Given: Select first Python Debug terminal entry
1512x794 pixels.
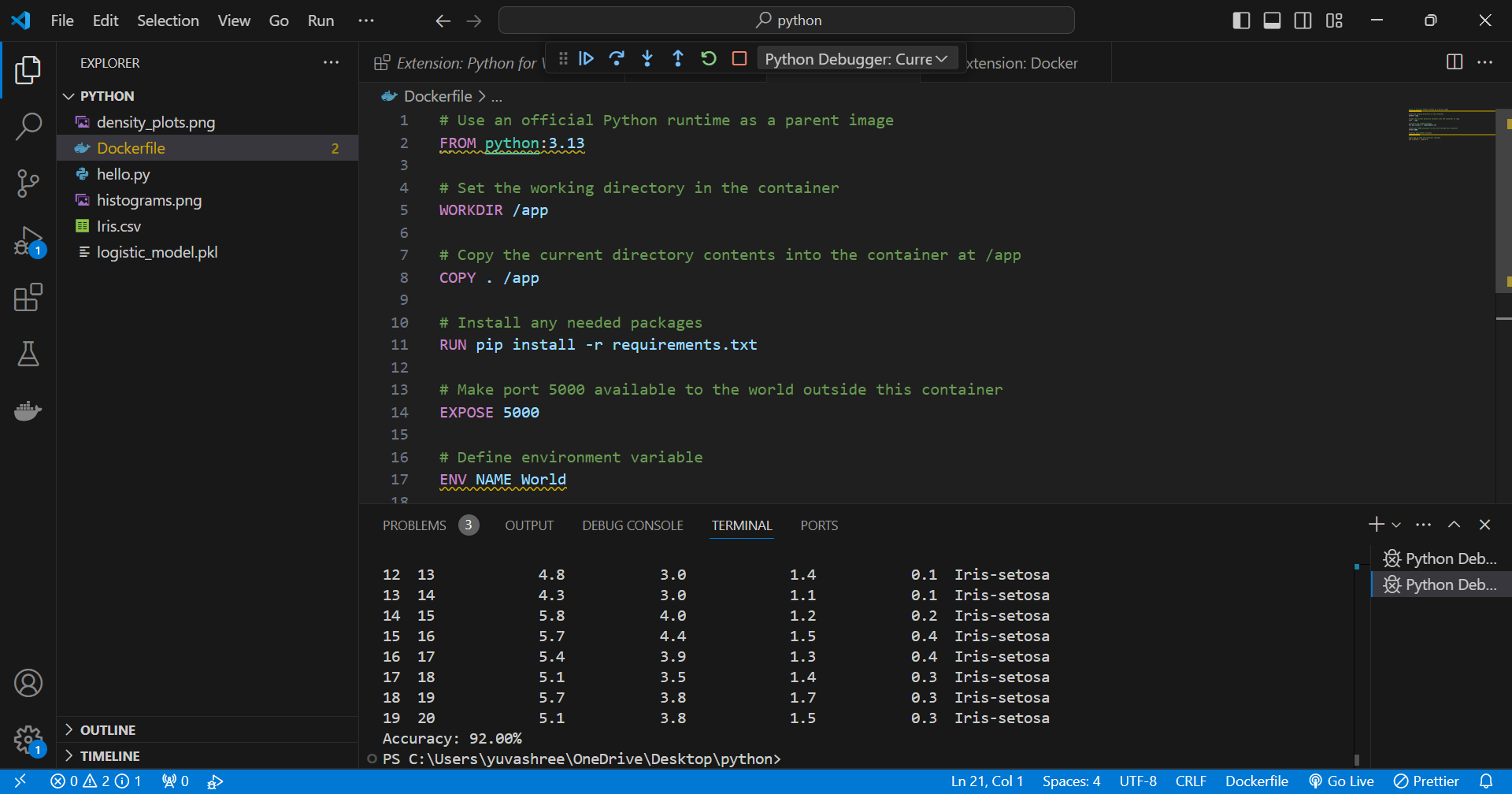Looking at the screenshot, I should coord(1441,558).
